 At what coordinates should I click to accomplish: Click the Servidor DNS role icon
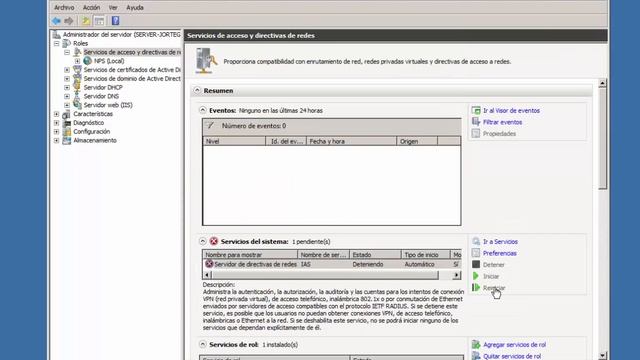(x=77, y=96)
